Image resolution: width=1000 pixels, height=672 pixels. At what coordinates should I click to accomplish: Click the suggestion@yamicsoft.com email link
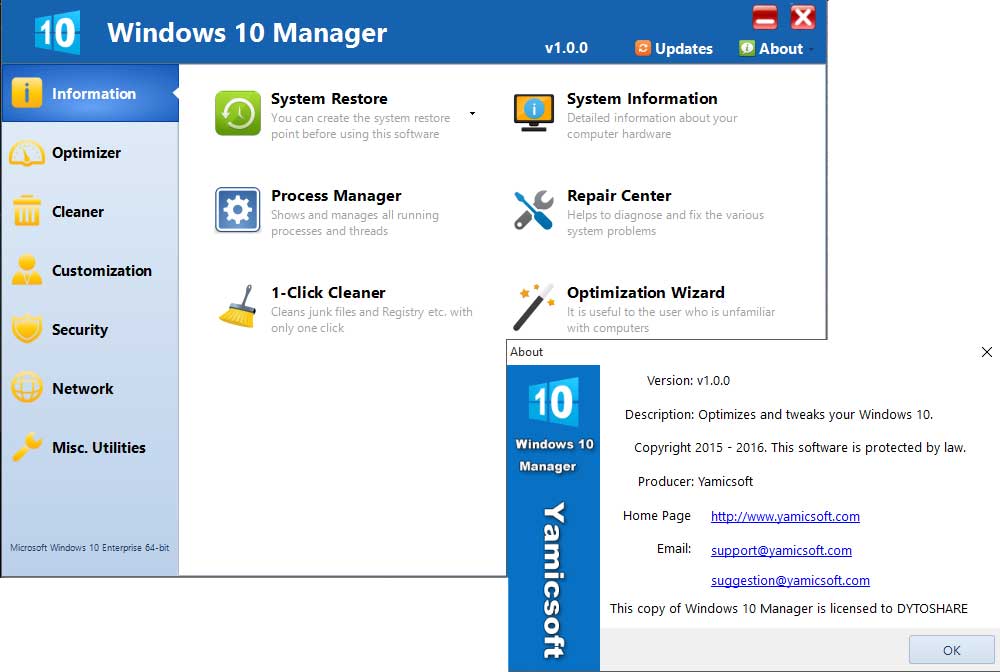pos(790,580)
